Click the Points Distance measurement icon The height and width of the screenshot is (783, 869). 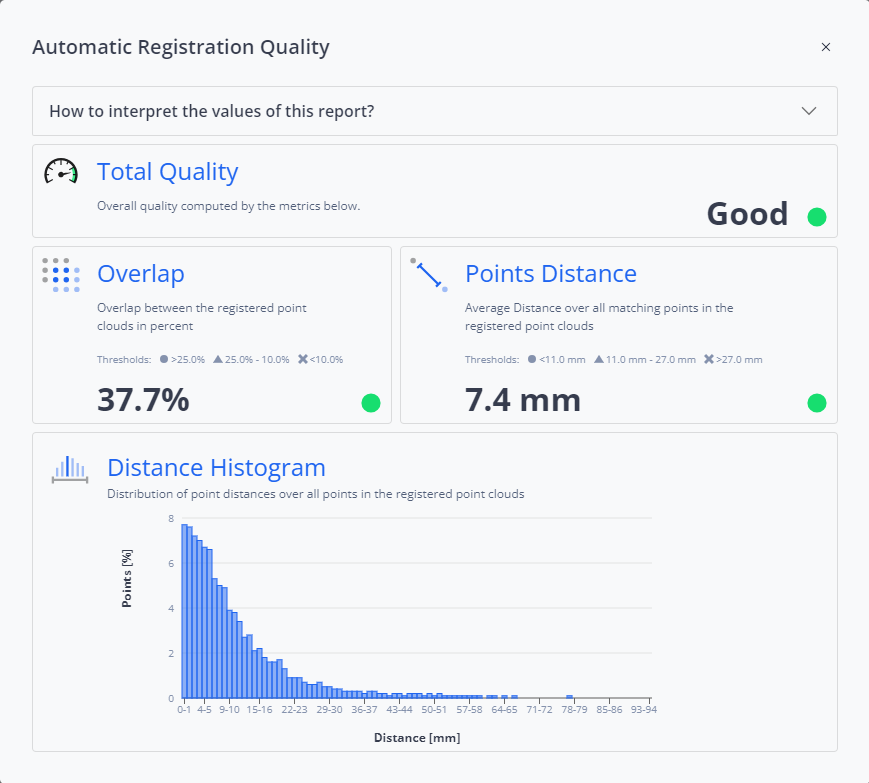pyautogui.click(x=429, y=275)
